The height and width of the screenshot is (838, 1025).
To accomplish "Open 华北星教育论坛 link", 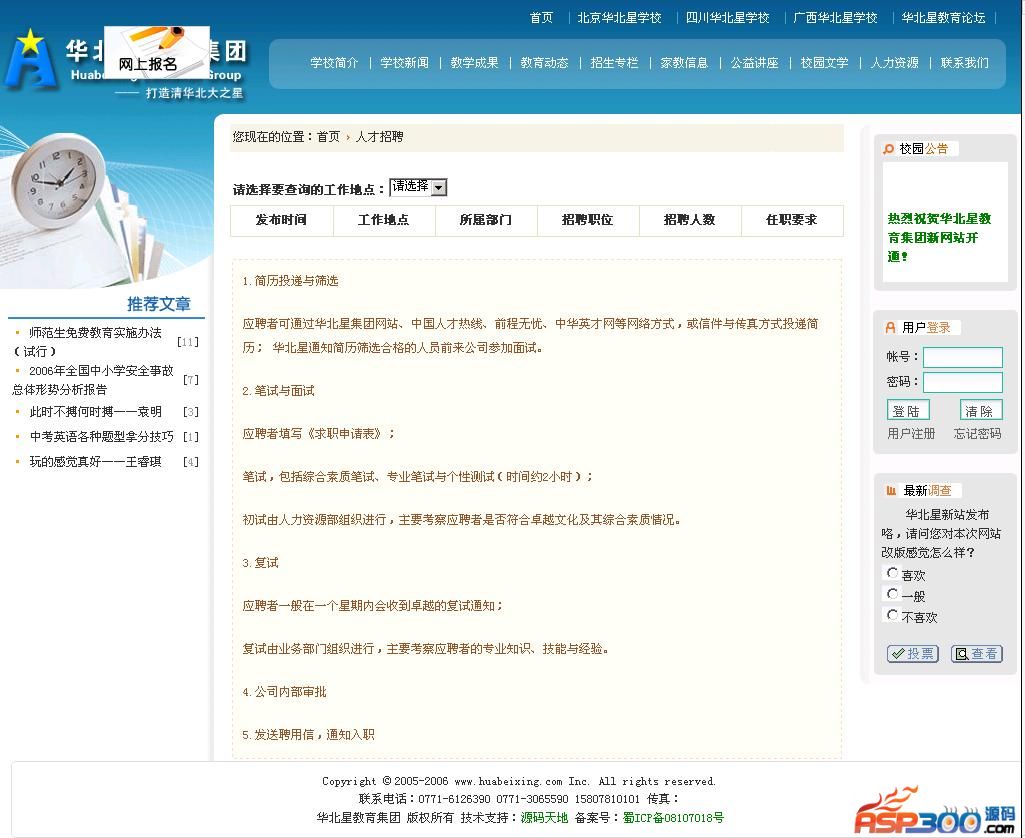I will [943, 18].
